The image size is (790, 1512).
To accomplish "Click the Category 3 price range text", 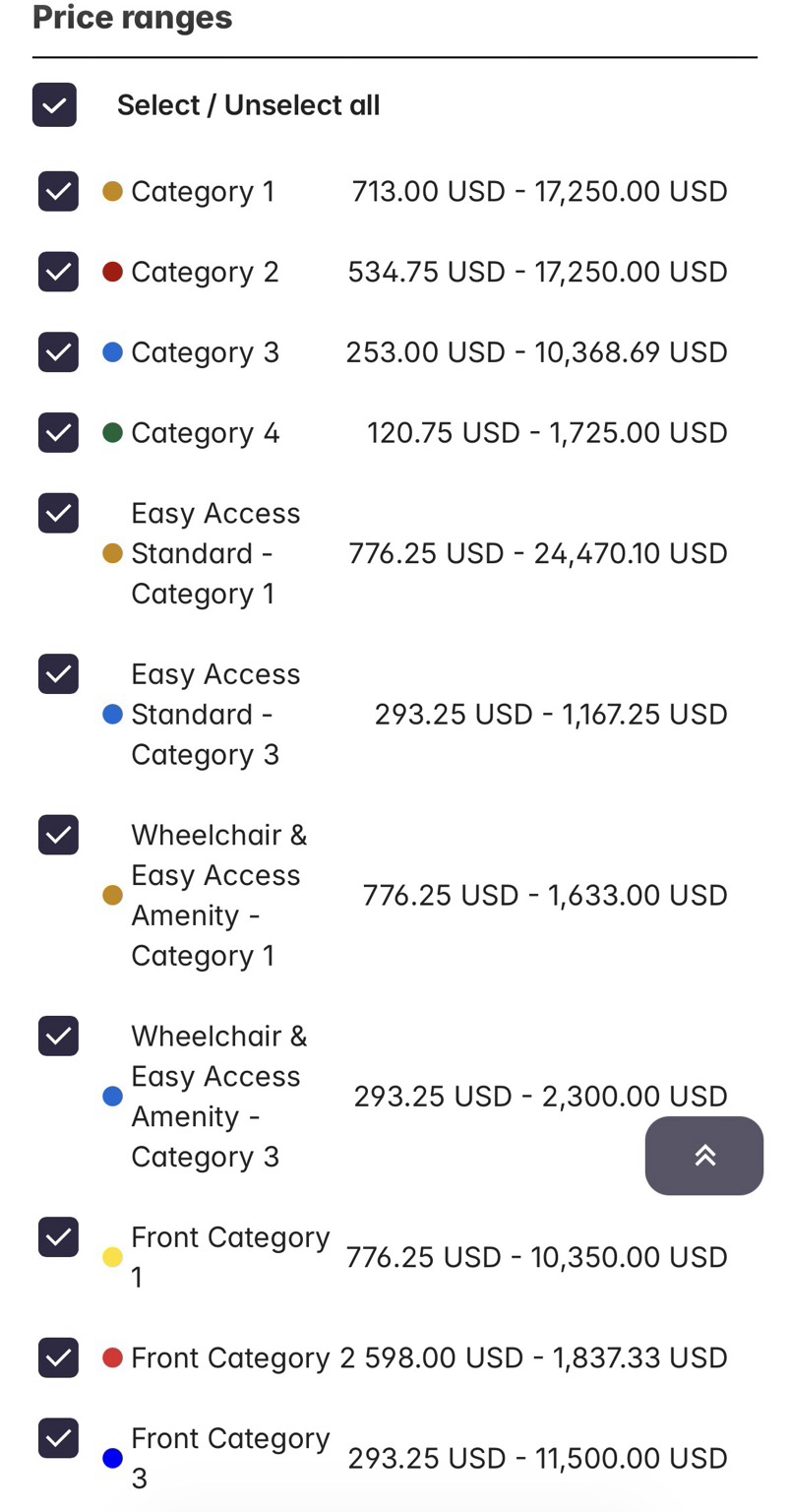I will pyautogui.click(x=536, y=352).
